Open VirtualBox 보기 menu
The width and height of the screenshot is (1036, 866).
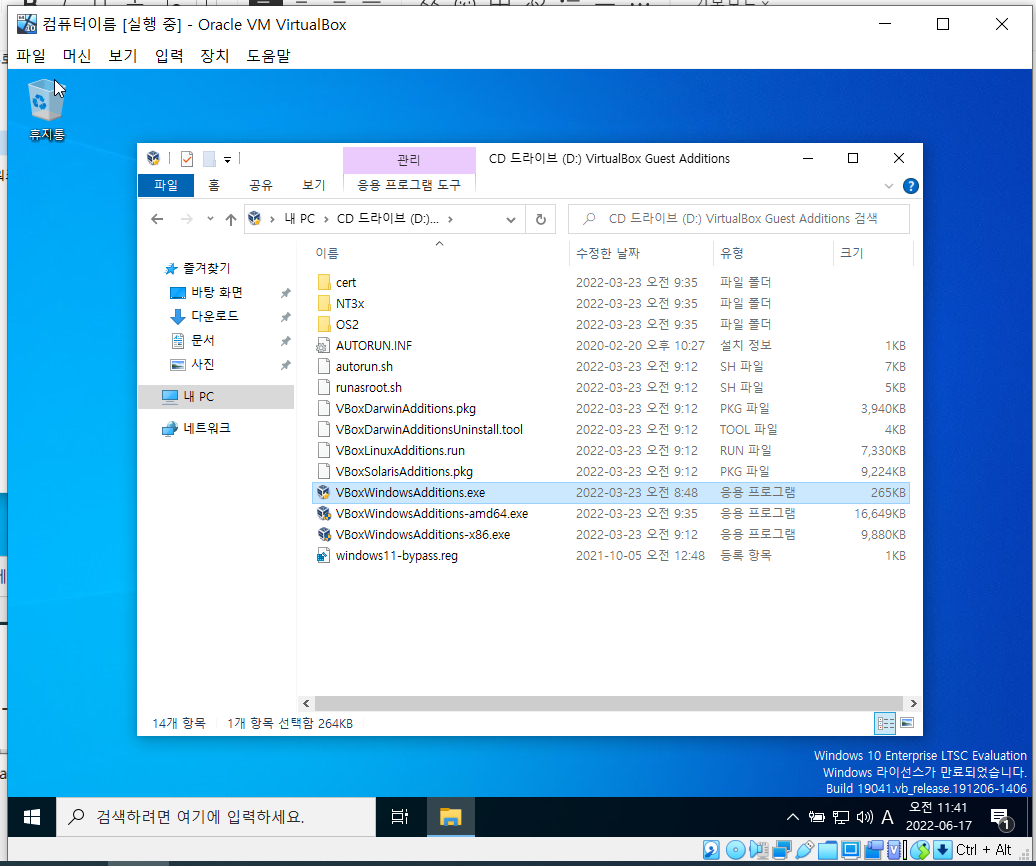pos(123,56)
